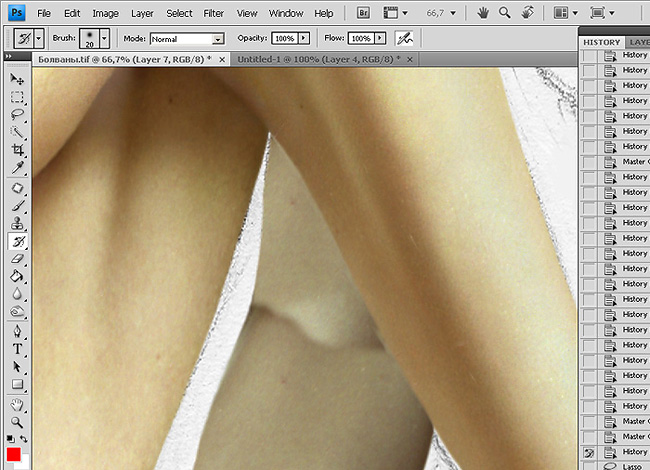This screenshot has width=650, height=470.
Task: Reset default foreground and background colors
Action: [11, 439]
